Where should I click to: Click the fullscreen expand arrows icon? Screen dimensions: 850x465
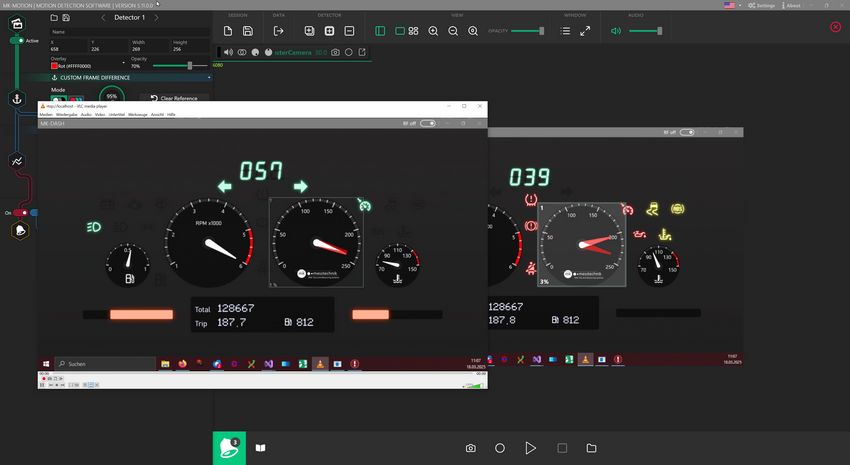point(586,31)
